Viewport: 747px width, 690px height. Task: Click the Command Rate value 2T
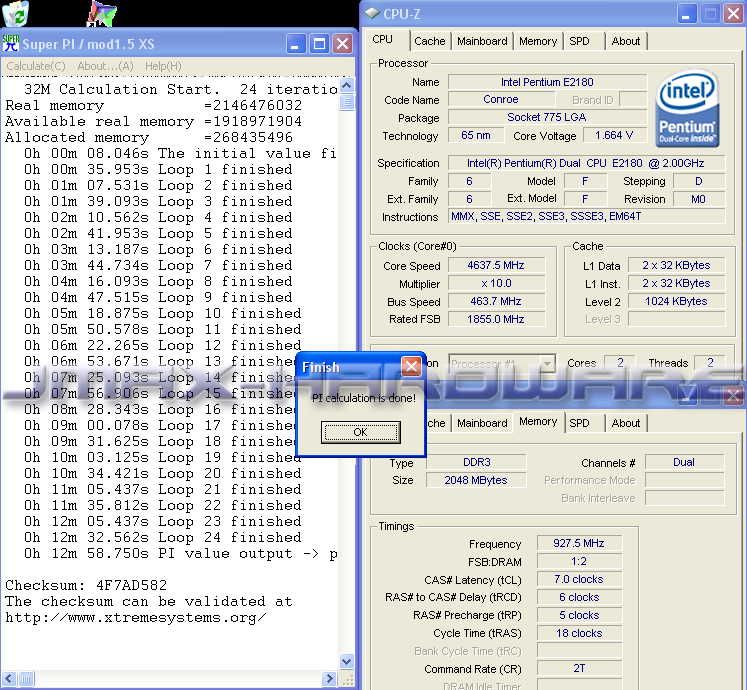click(x=579, y=669)
